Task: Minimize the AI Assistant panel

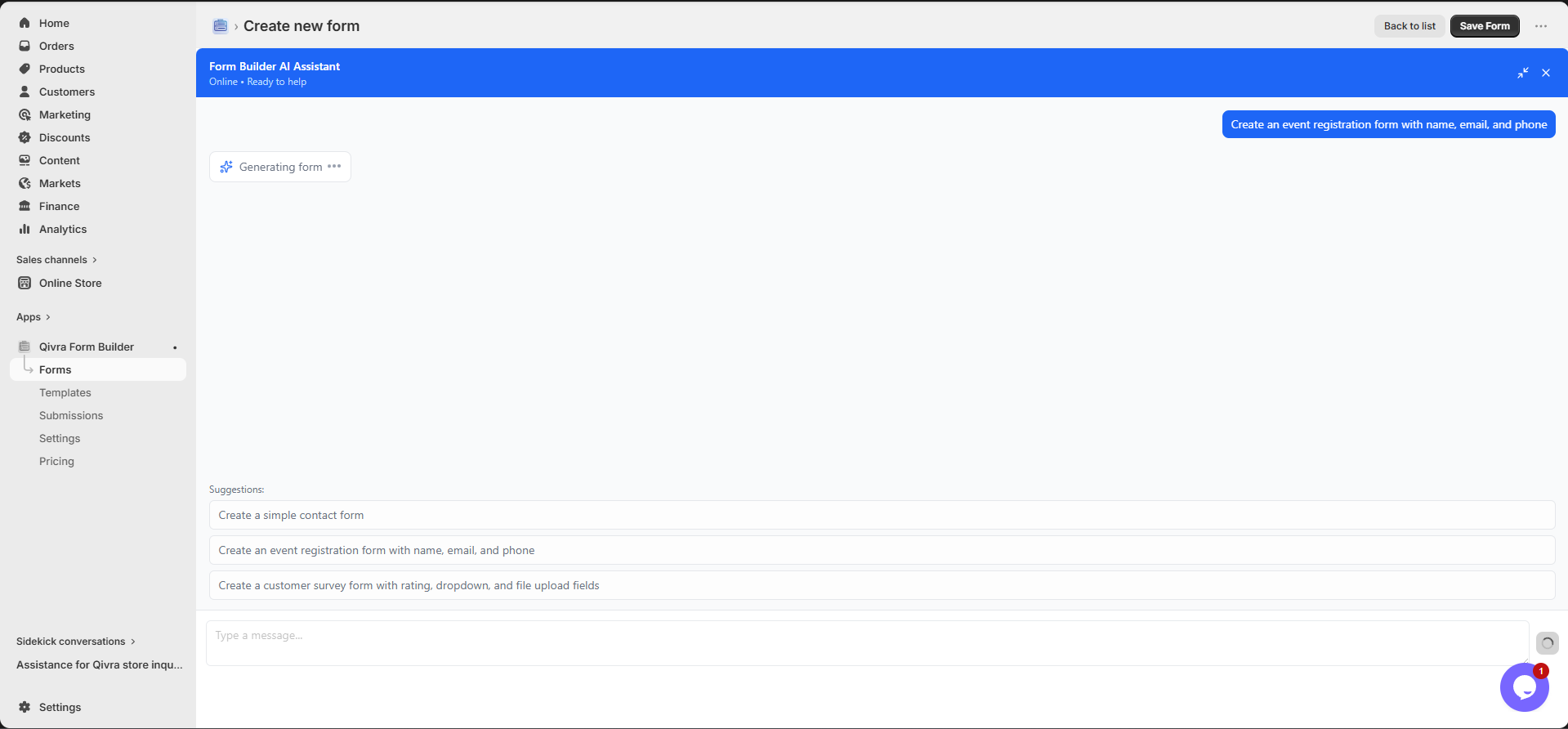Action: point(1523,73)
